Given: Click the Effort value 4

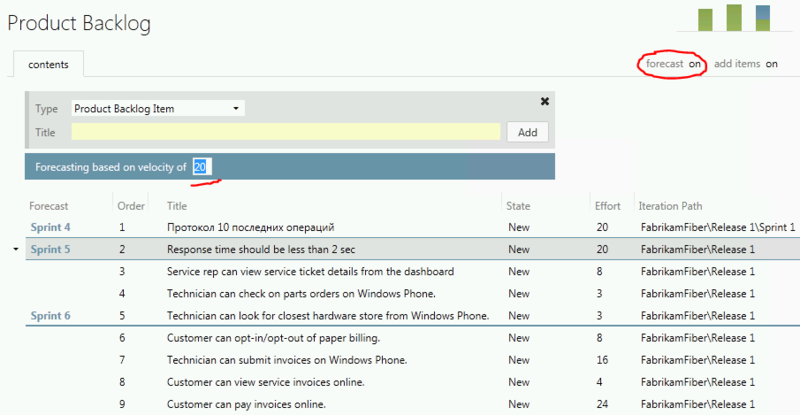Looking at the screenshot, I should point(599,382).
